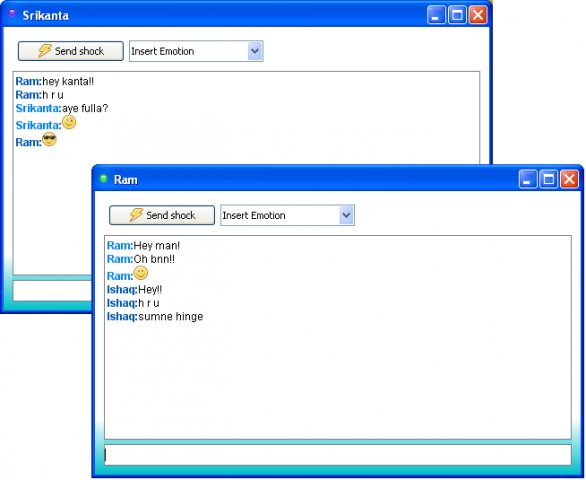Click the message 'Srikanta:aye fulla?'
This screenshot has width=586, height=480.
click(x=62, y=108)
